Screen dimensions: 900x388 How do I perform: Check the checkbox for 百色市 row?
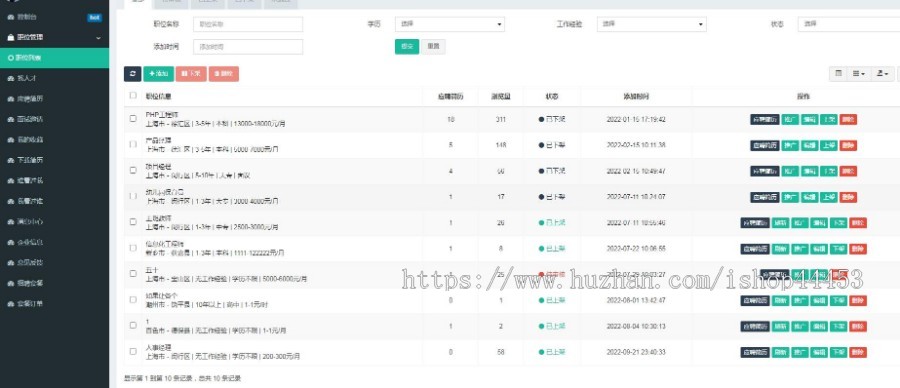(x=133, y=325)
